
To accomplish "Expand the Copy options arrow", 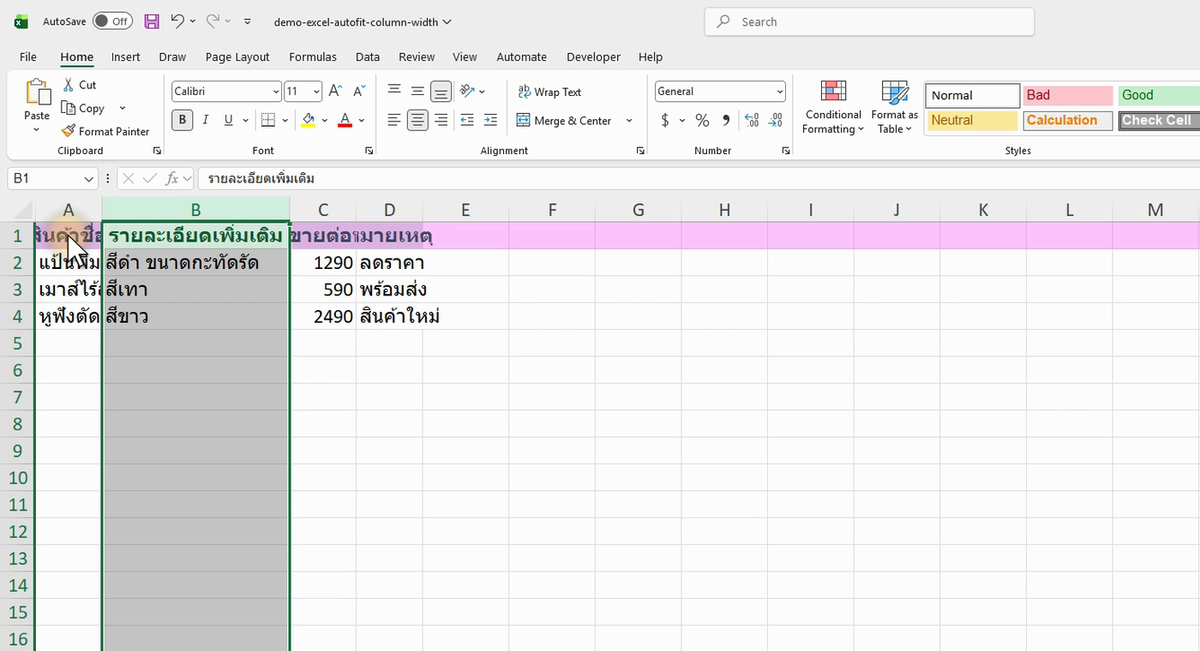I will 122,108.
